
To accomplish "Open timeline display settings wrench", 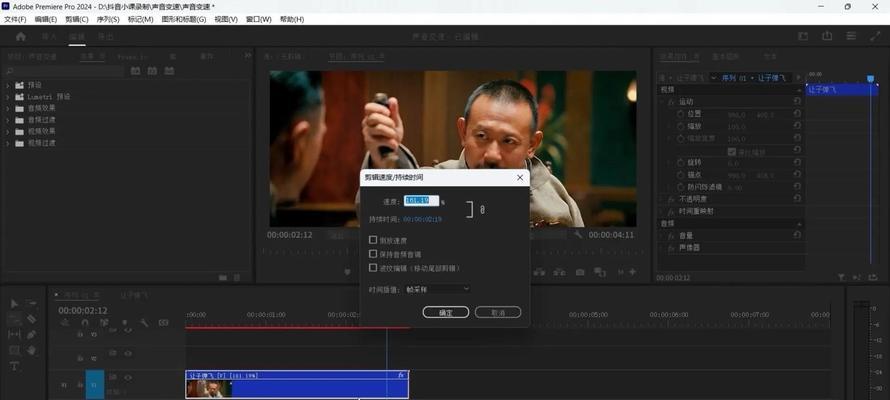I will click(144, 323).
